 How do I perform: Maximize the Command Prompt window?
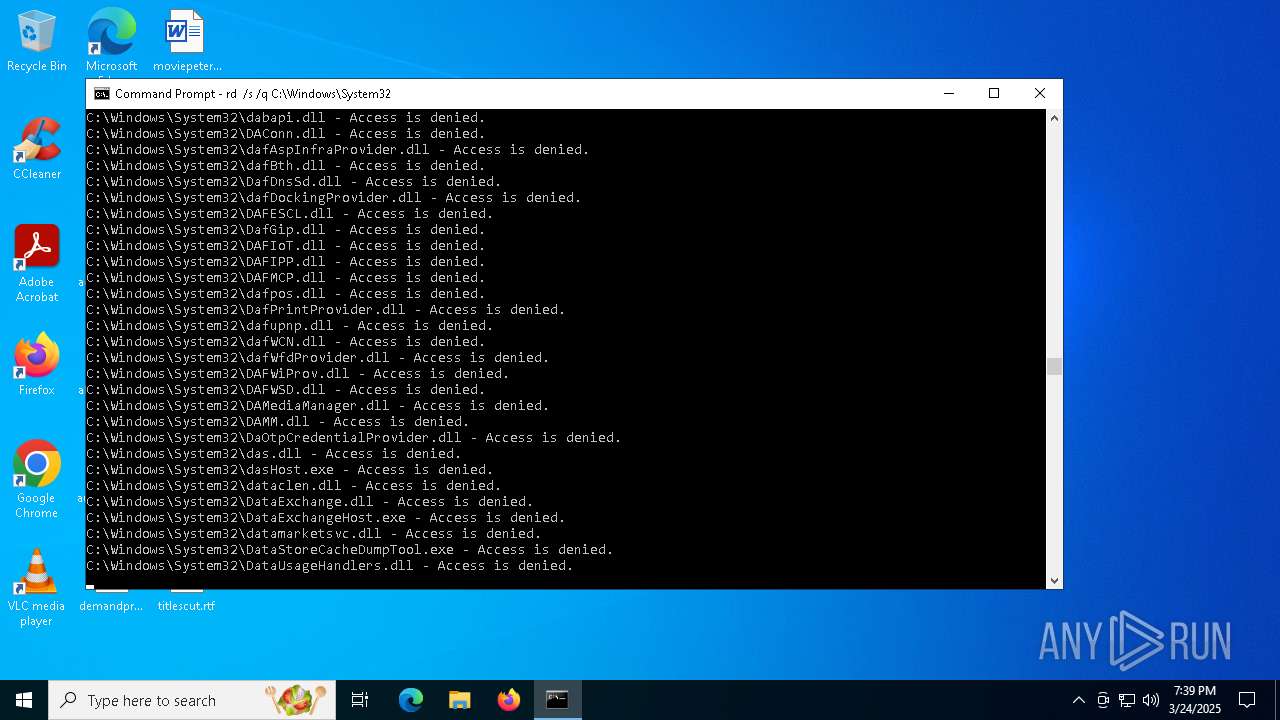[x=994, y=94]
